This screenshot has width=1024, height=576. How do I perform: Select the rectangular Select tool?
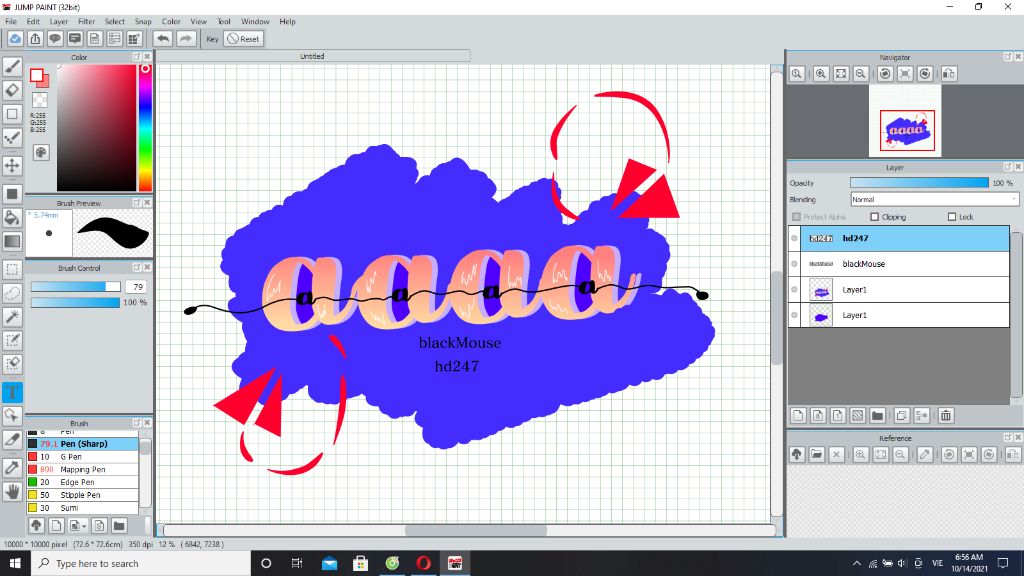point(12,269)
